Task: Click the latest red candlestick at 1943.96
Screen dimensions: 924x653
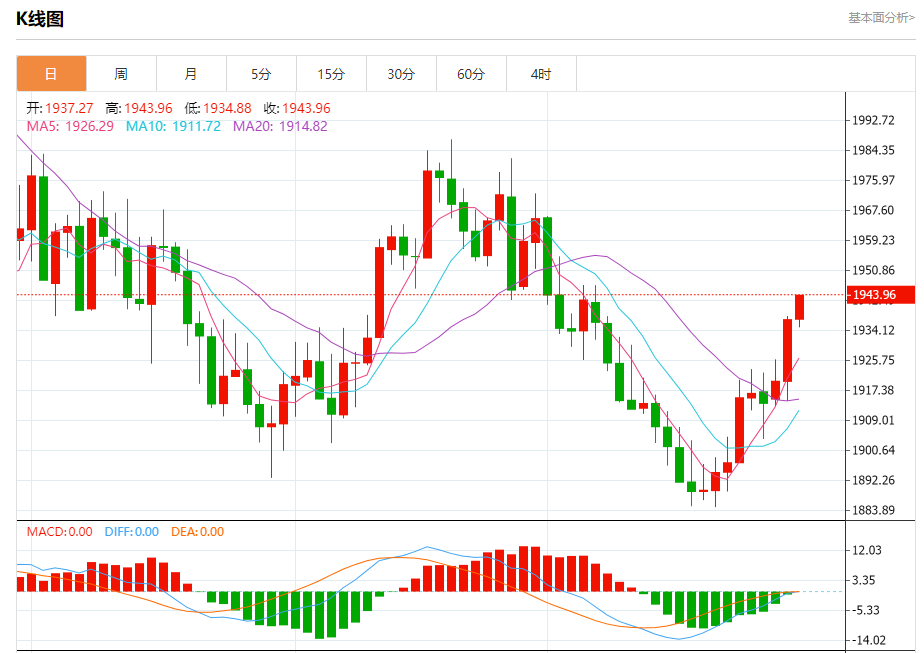Action: pyautogui.click(x=800, y=308)
